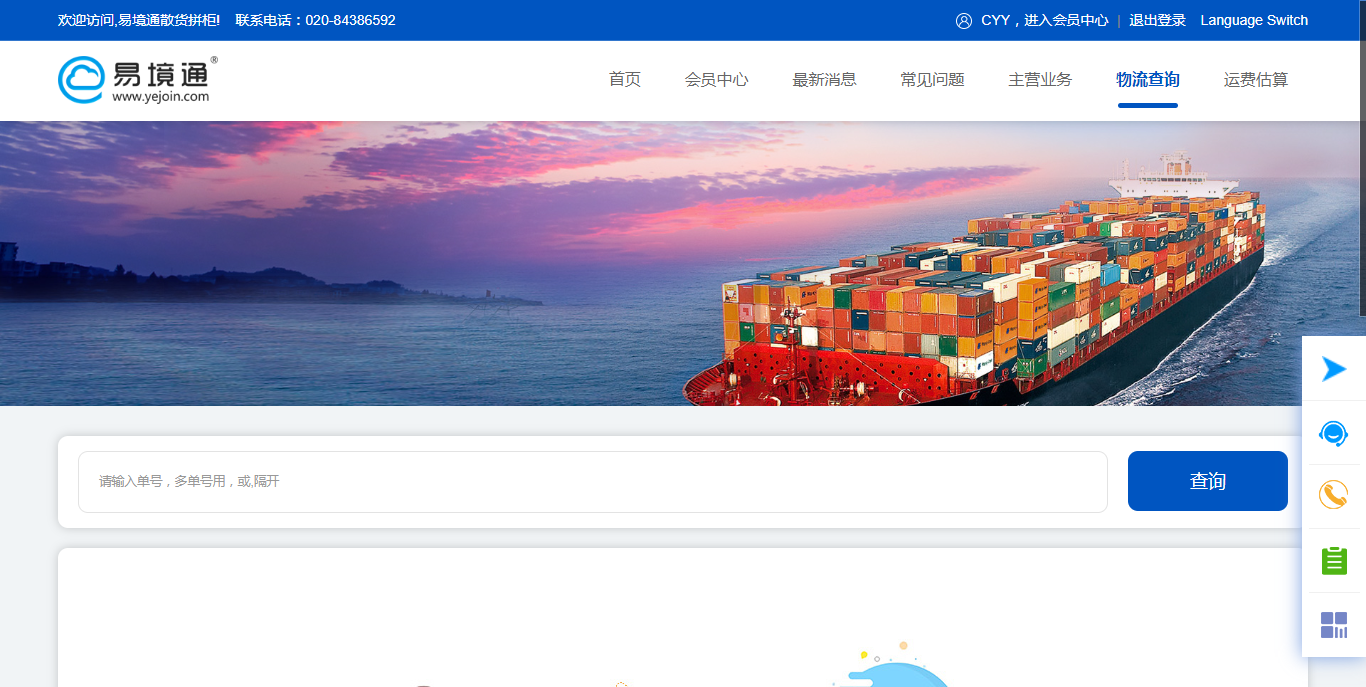This screenshot has height=687, width=1366.
Task: Open the 会员中心 navigation menu
Action: pos(717,80)
